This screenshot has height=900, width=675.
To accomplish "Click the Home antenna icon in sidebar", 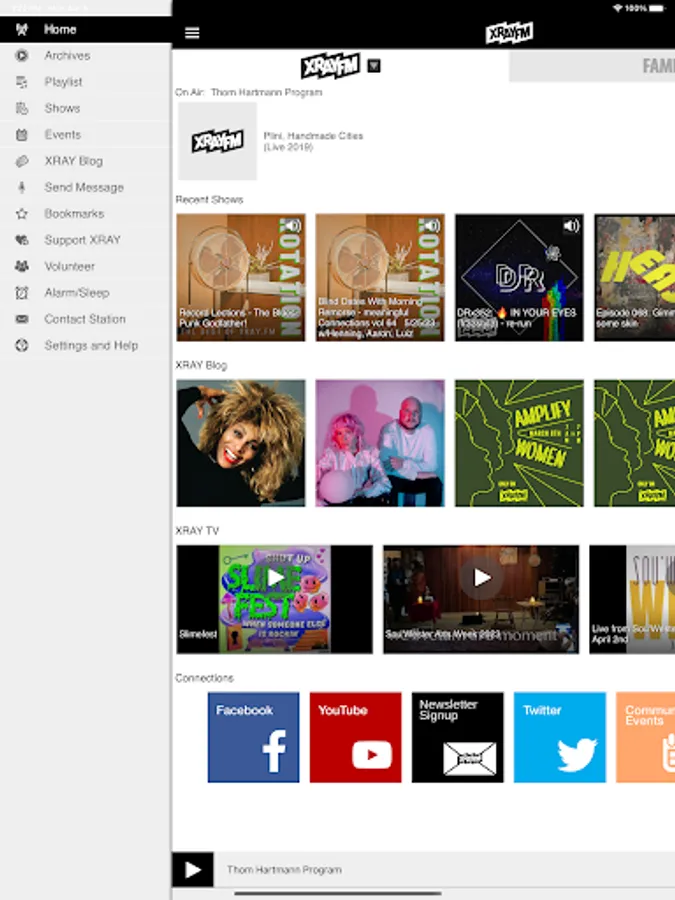I will [22, 29].
